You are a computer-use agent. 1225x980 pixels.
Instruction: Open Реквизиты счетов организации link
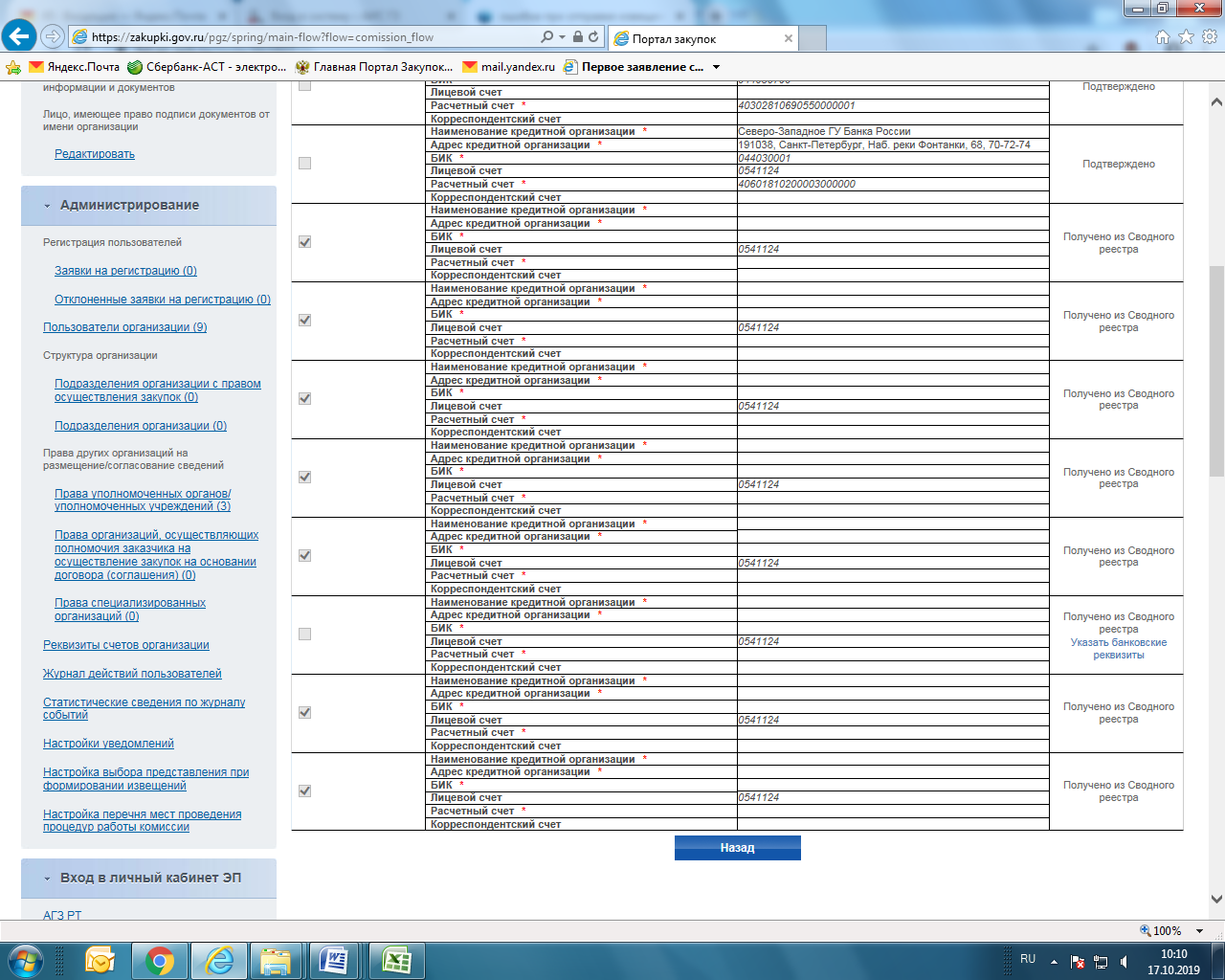(x=126, y=645)
